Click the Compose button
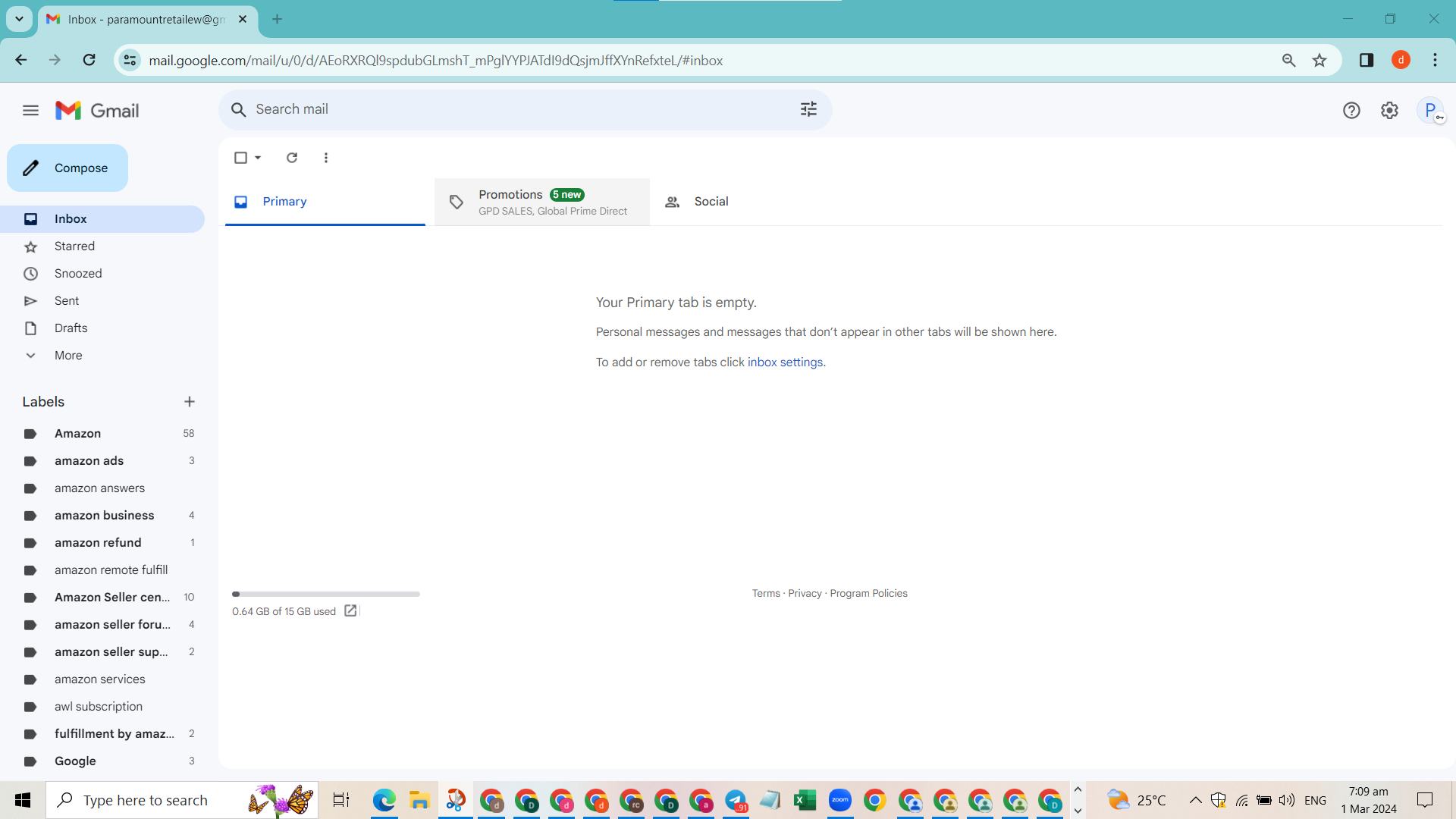 [x=67, y=168]
